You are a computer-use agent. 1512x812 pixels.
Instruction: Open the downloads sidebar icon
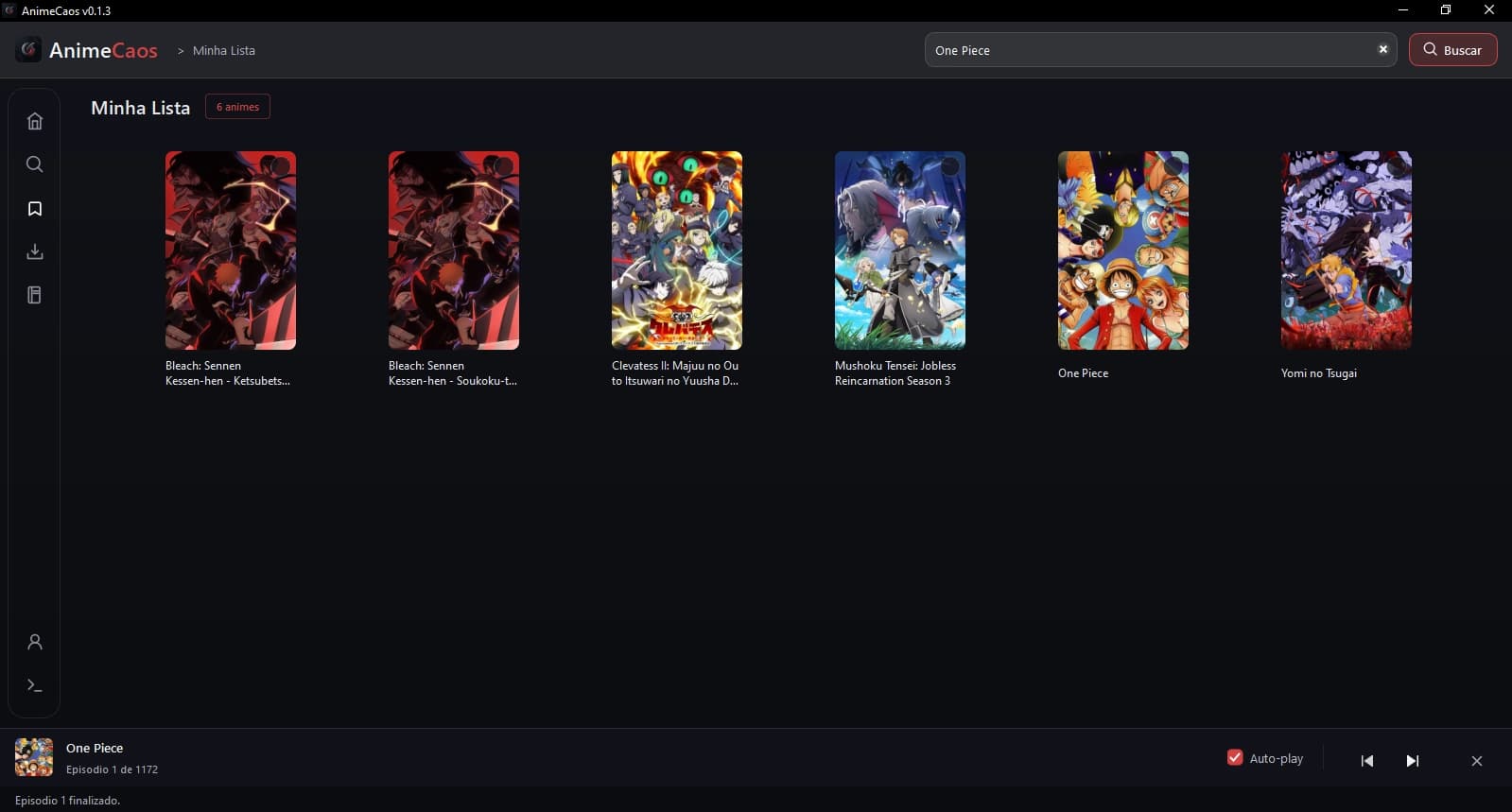(35, 251)
